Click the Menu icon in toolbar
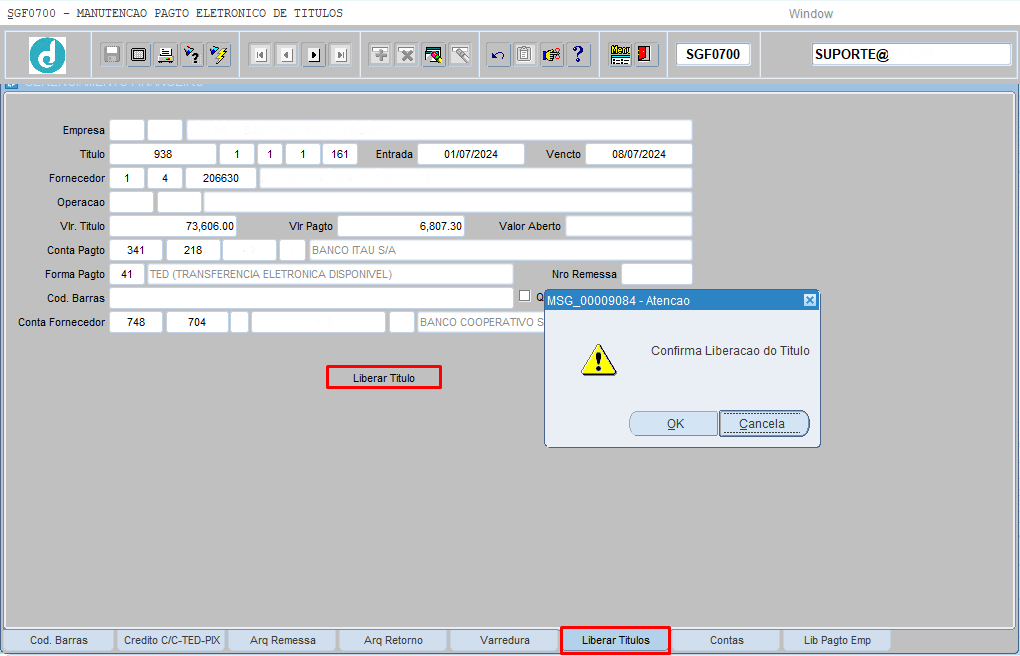Viewport: 1020px width, 656px height. pyautogui.click(x=620, y=55)
